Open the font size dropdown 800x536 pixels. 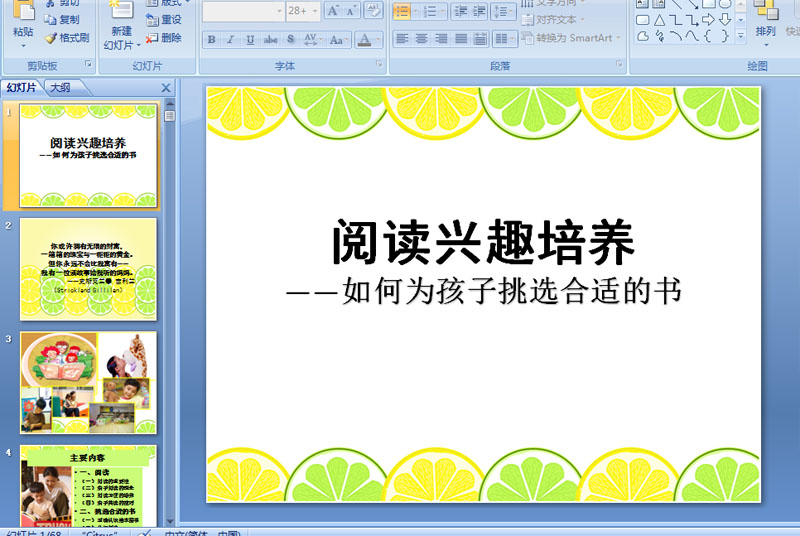click(x=315, y=11)
